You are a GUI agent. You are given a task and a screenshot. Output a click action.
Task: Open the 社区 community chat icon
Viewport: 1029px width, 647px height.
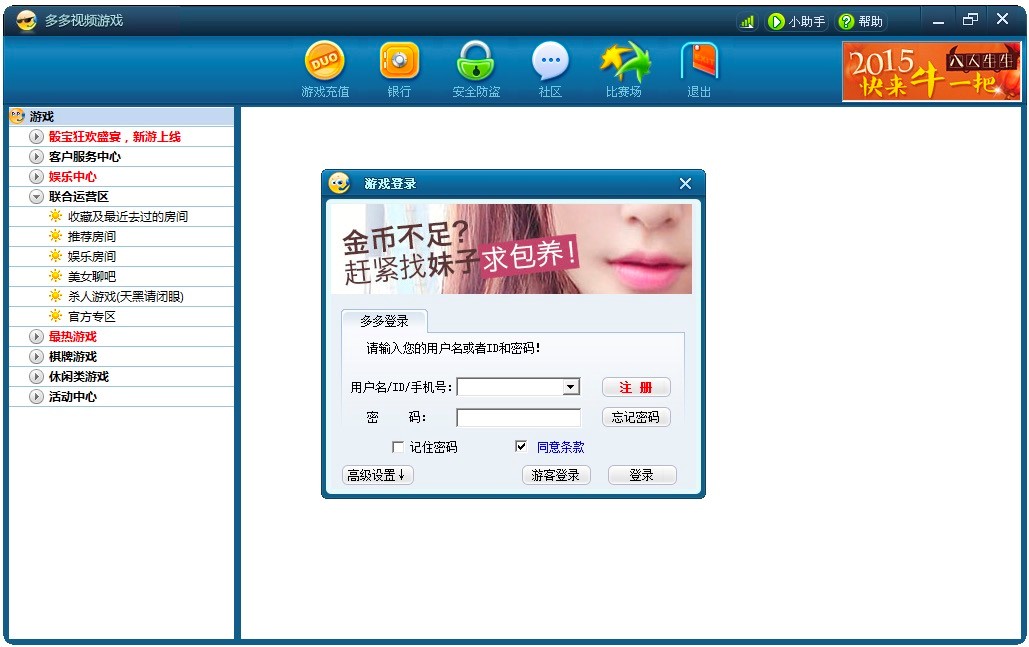point(550,62)
